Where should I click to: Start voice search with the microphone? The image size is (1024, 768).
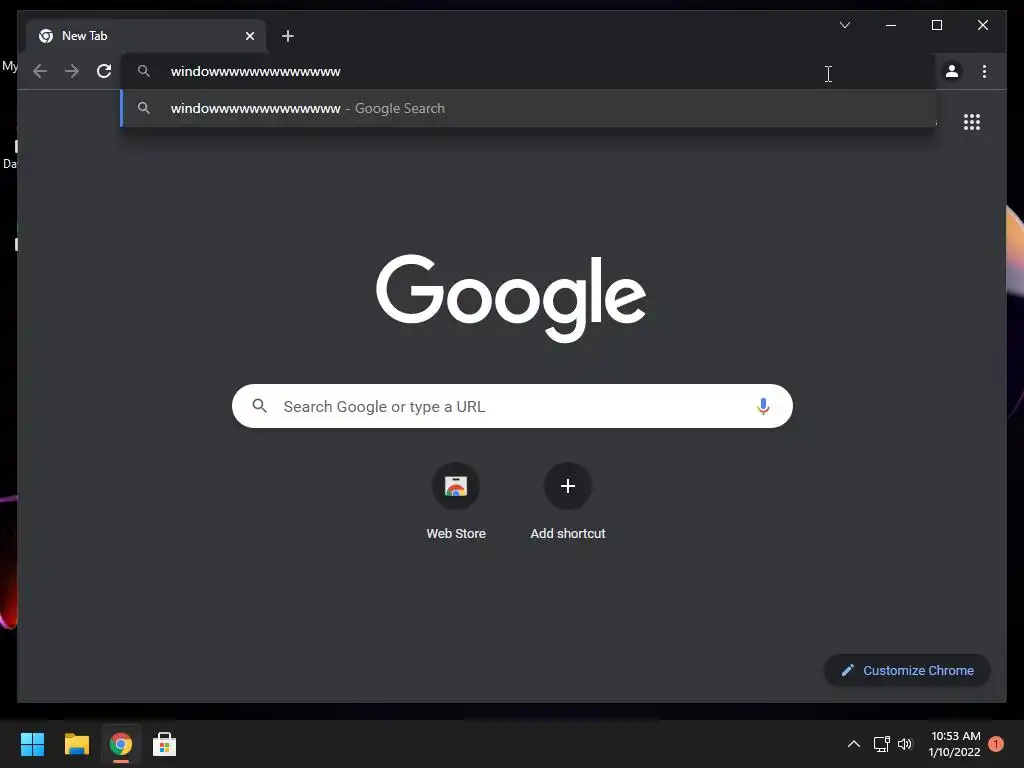coord(763,406)
